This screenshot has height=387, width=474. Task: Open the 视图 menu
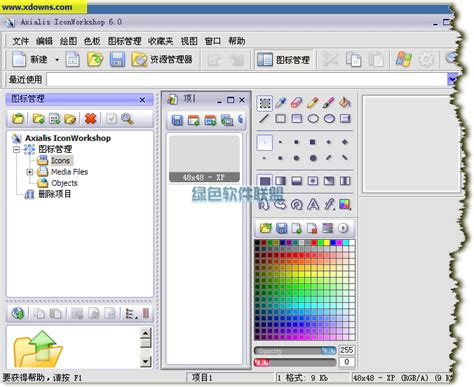pos(189,41)
